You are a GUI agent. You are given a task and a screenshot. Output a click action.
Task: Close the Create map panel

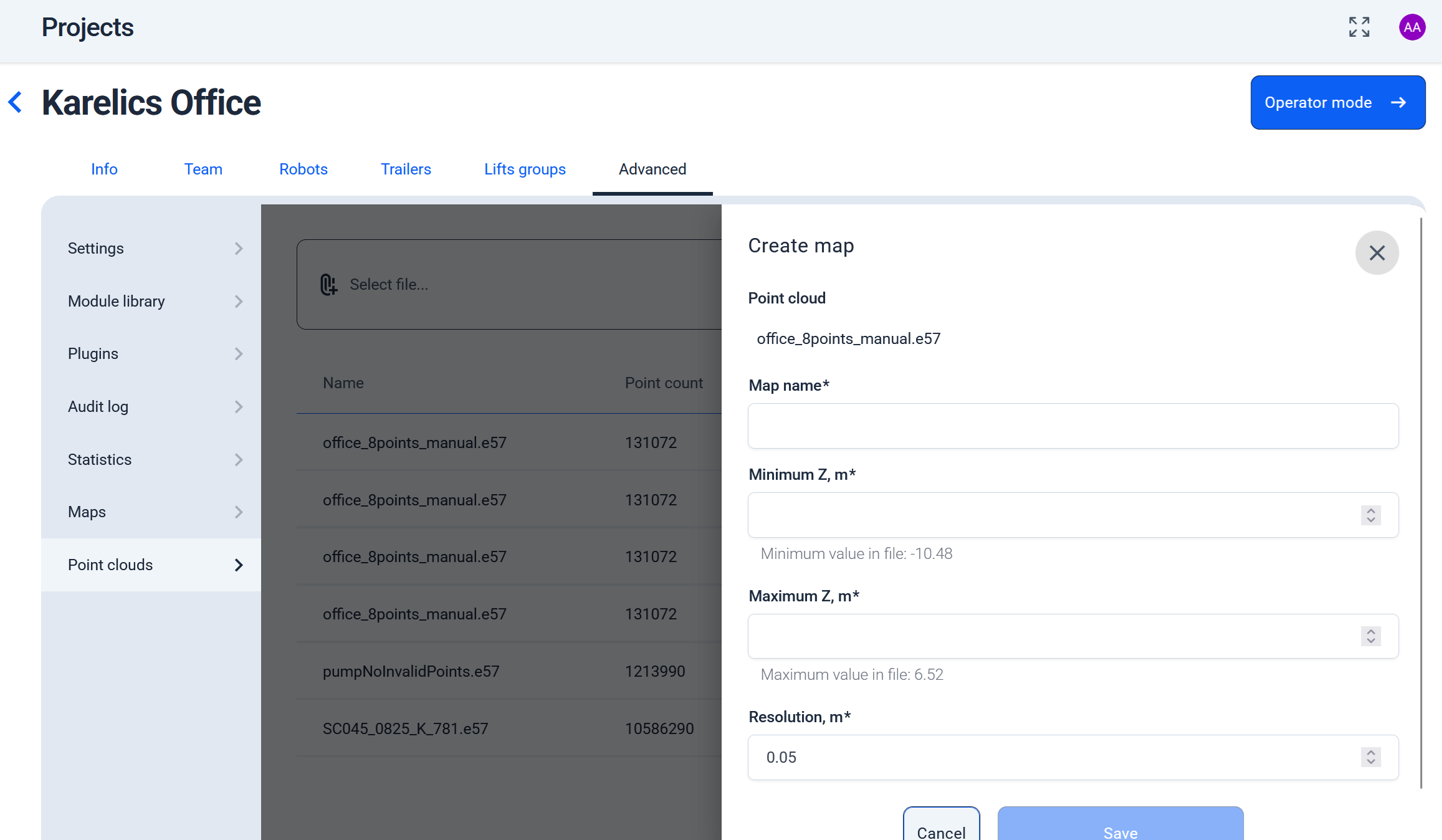(x=1377, y=252)
